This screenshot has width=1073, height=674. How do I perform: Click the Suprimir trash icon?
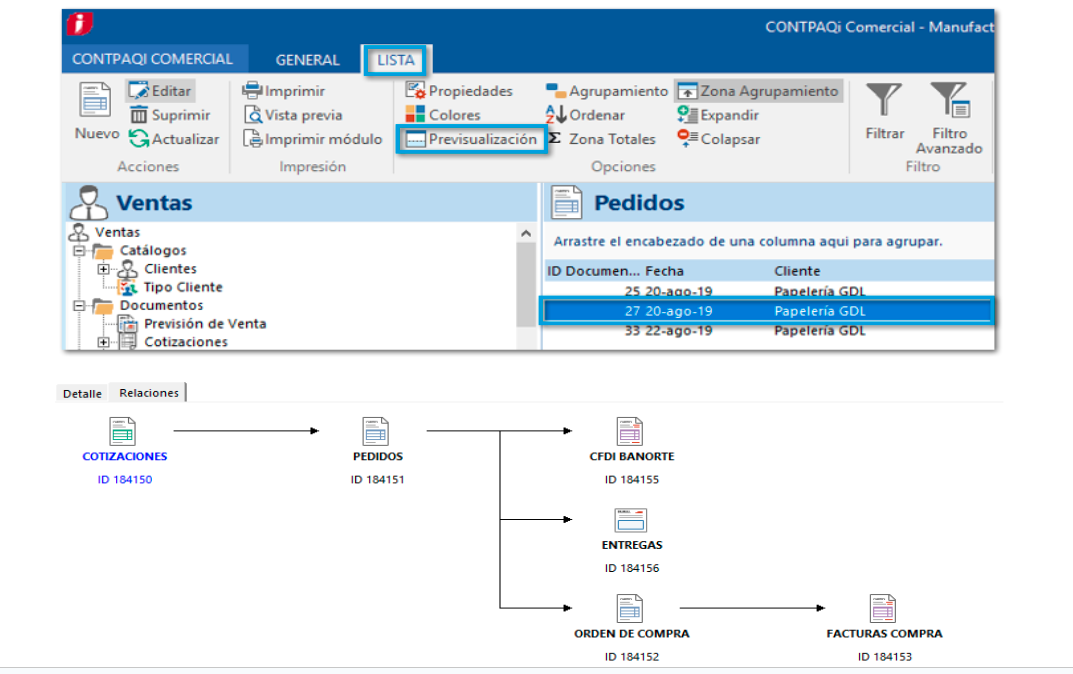(139, 115)
